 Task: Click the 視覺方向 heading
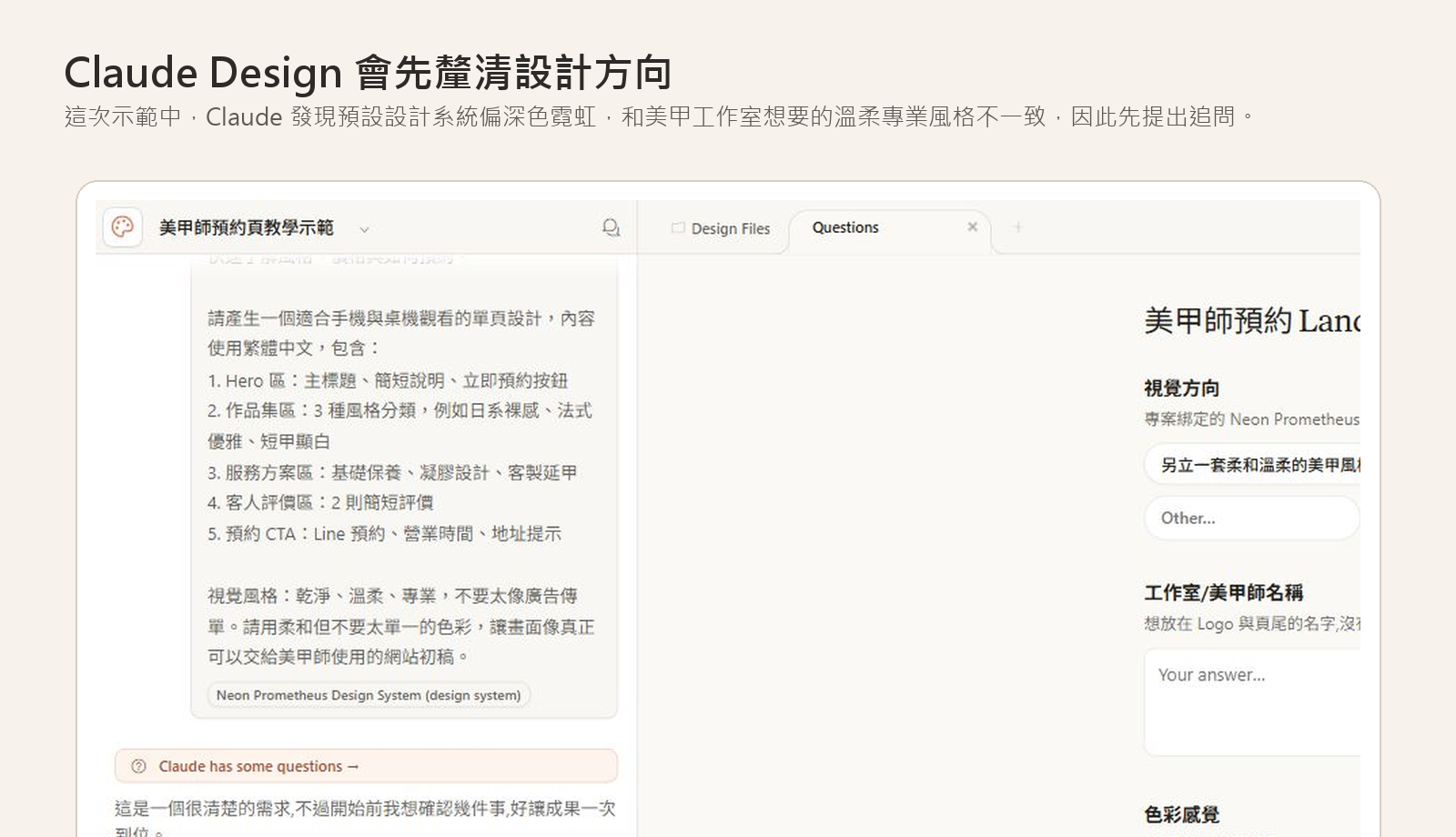click(1181, 388)
